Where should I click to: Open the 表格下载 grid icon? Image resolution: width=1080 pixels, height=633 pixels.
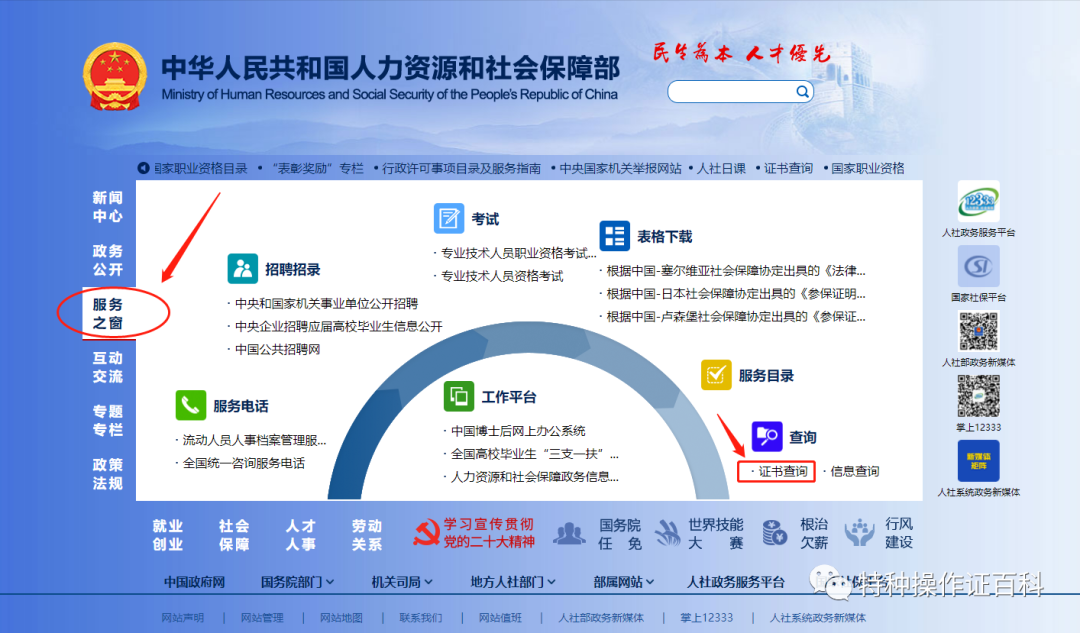614,236
